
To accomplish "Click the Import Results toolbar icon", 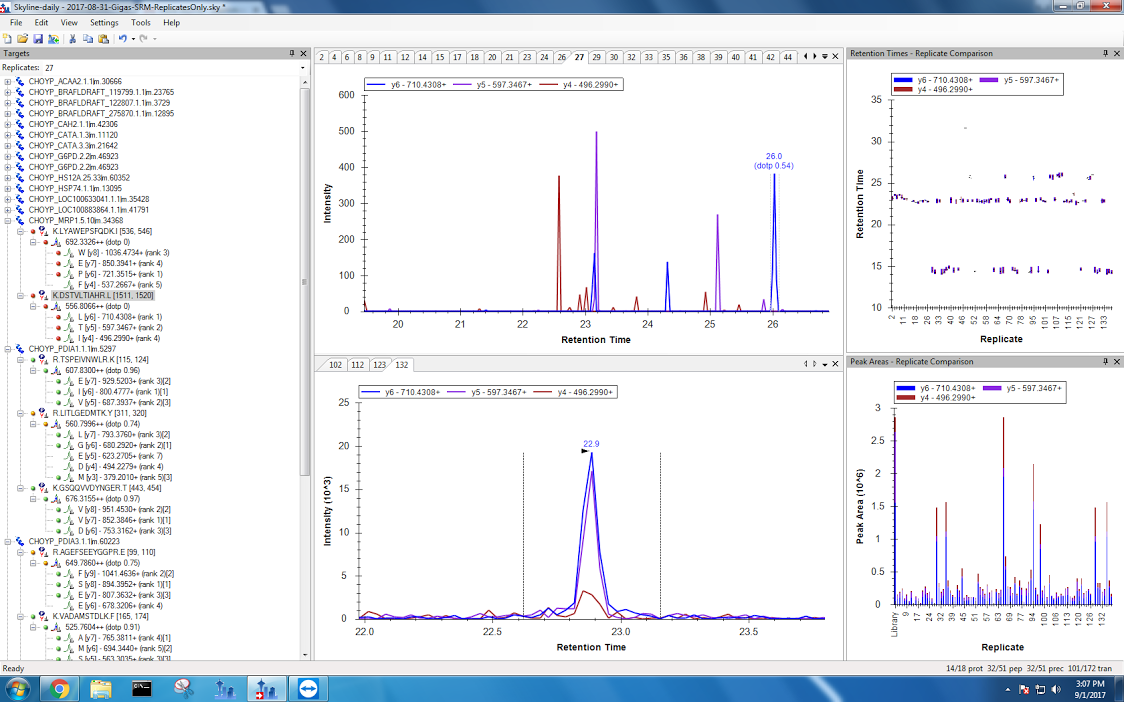I will [53, 38].
